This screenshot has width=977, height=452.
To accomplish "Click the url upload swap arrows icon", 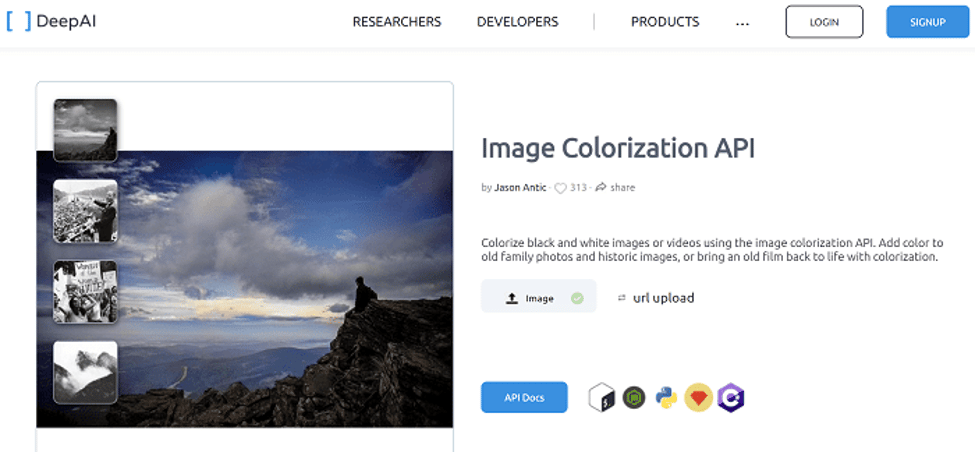I will [621, 299].
